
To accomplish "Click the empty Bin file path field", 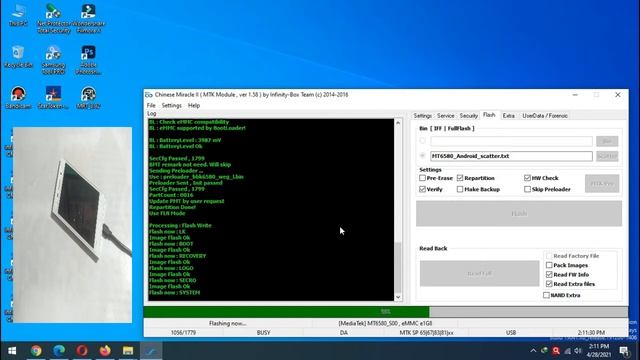I will point(511,141).
